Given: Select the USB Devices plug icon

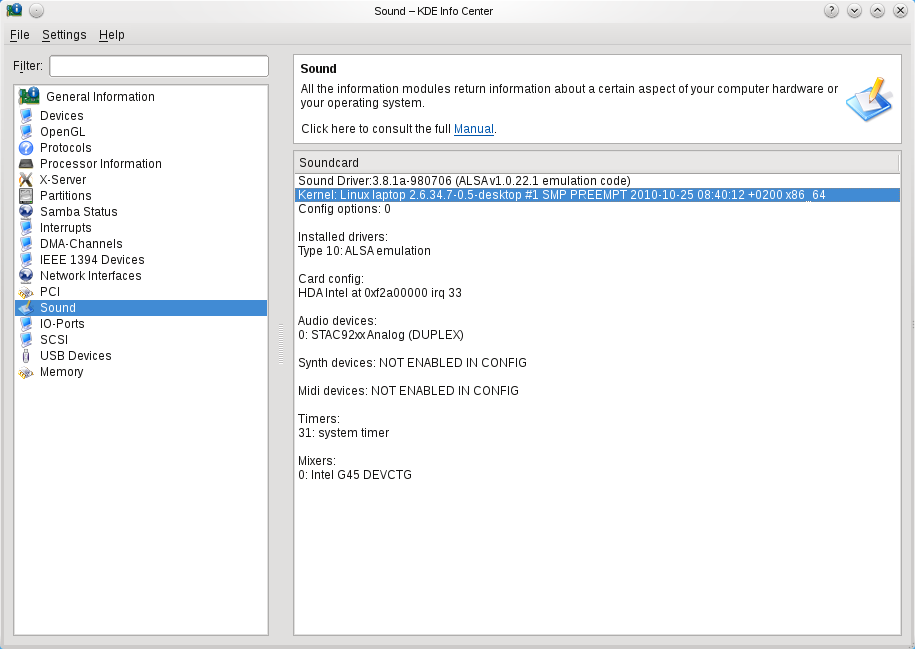Looking at the screenshot, I should pyautogui.click(x=26, y=355).
